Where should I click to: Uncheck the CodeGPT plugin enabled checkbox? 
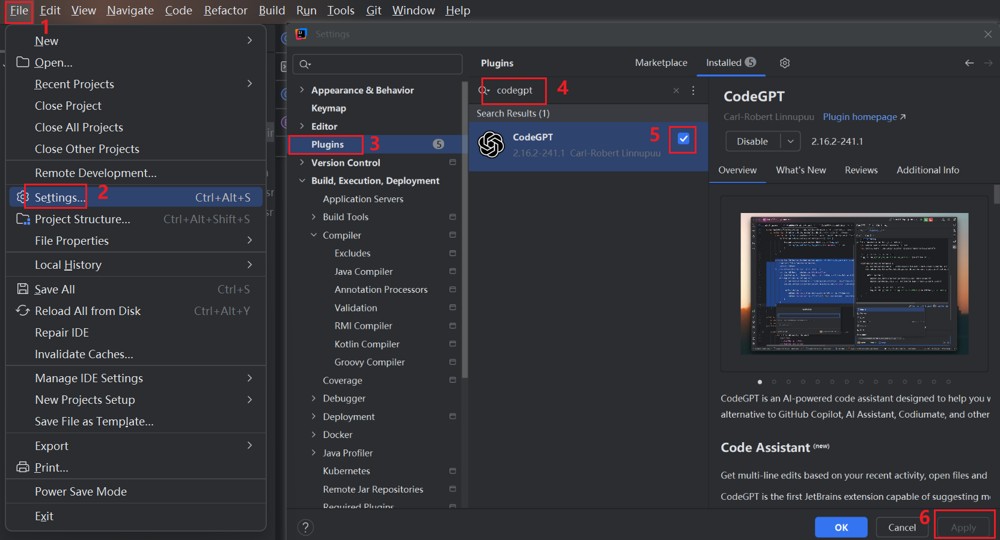click(x=683, y=139)
